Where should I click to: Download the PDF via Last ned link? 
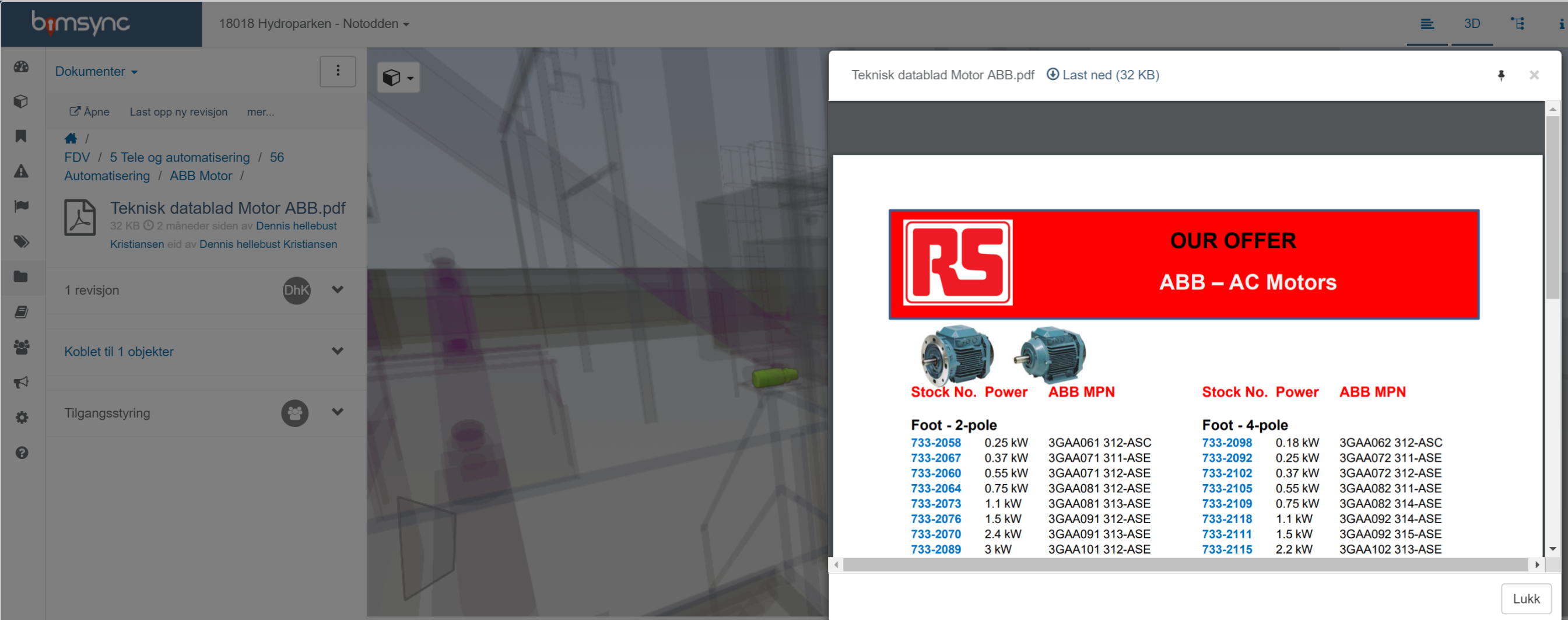pos(1102,75)
